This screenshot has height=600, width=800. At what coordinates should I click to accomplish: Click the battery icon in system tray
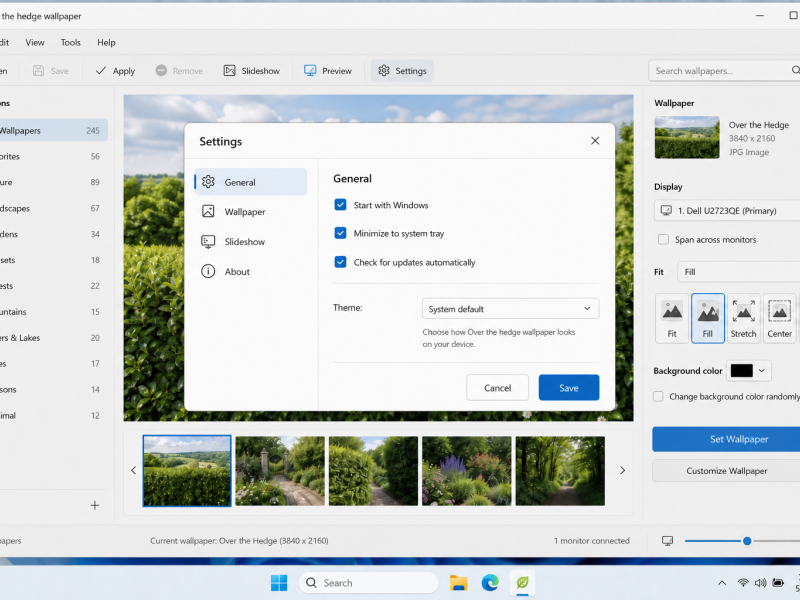coord(778,583)
